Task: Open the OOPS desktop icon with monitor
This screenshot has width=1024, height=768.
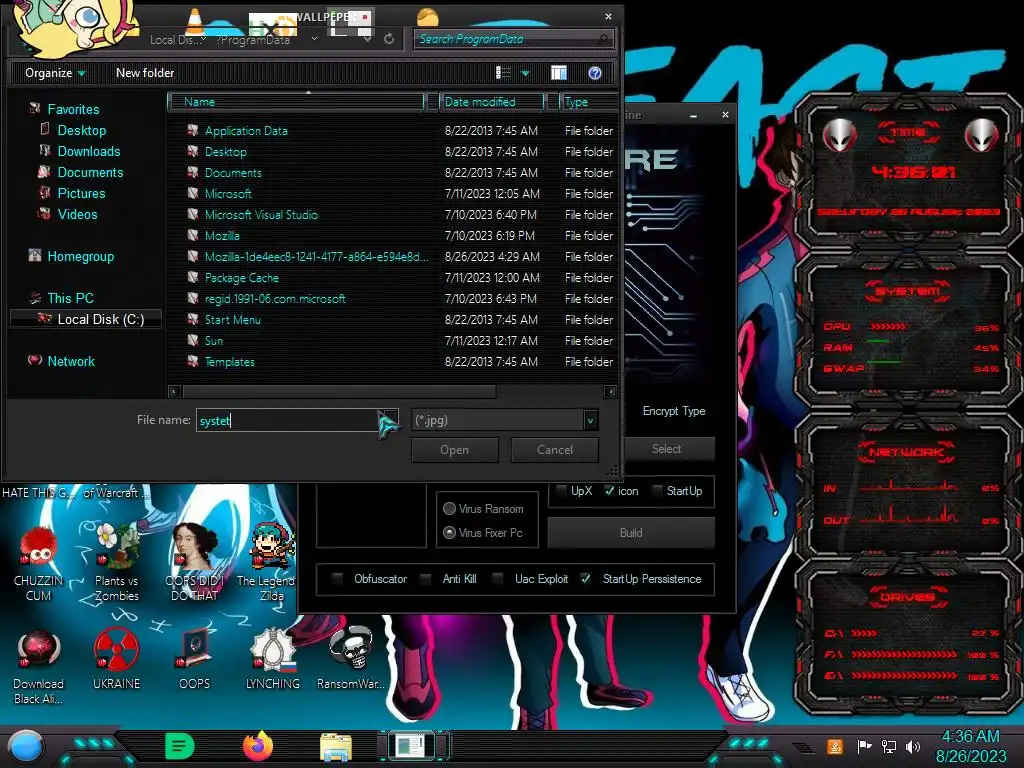Action: pyautogui.click(x=195, y=658)
